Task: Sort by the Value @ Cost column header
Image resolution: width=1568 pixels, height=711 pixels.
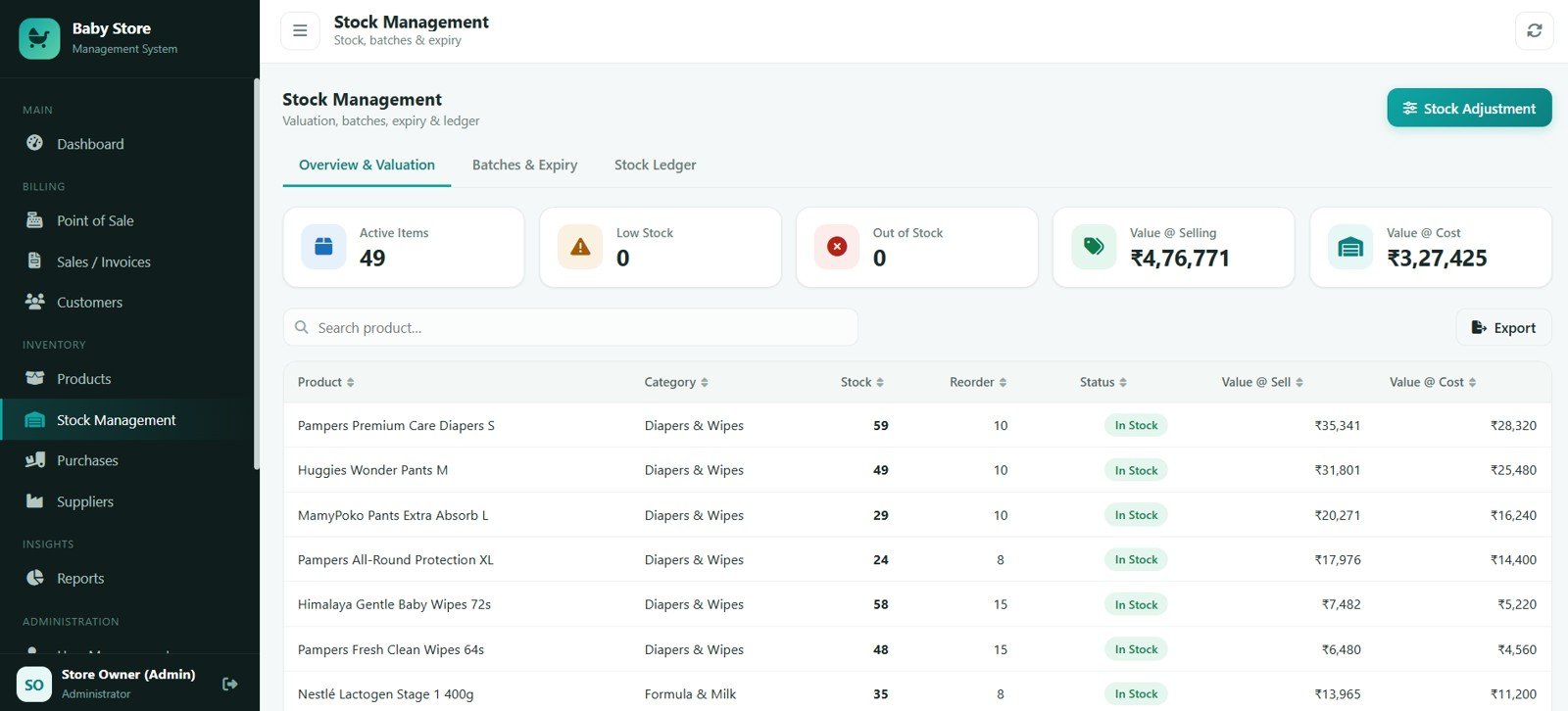Action: pos(1433,382)
